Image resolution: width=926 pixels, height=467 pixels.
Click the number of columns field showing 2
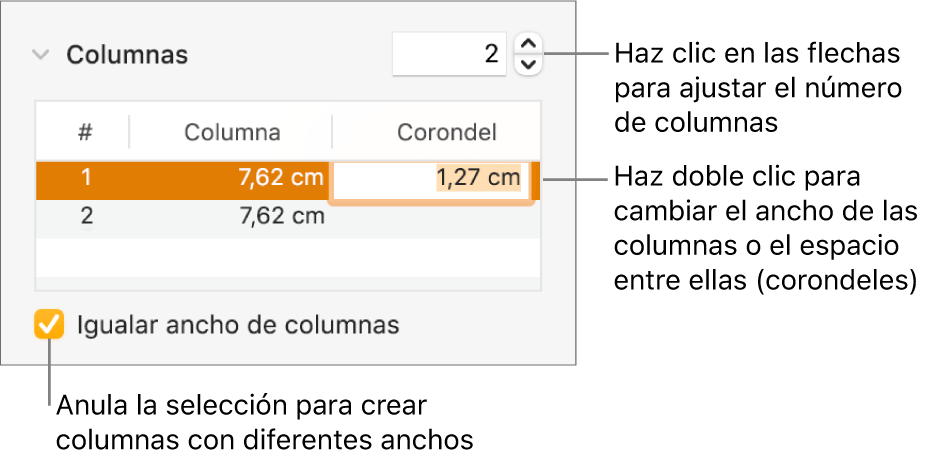click(449, 54)
